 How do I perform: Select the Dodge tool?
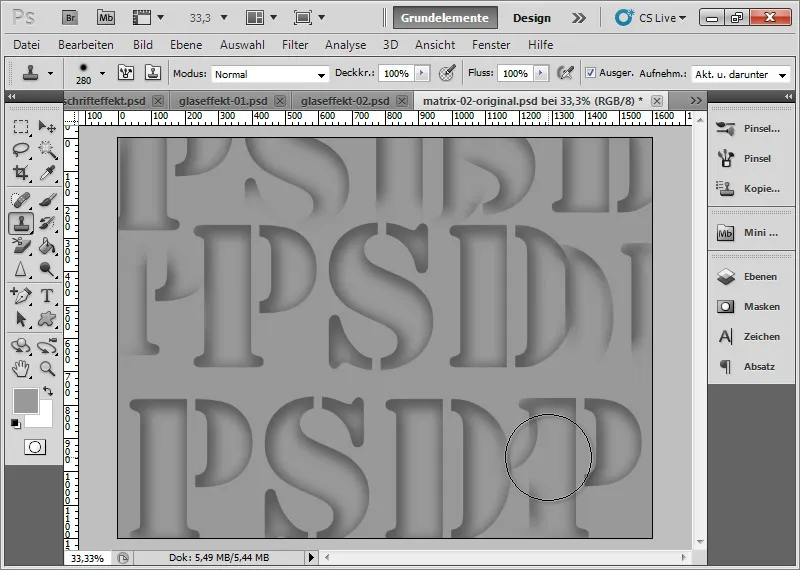(47, 269)
